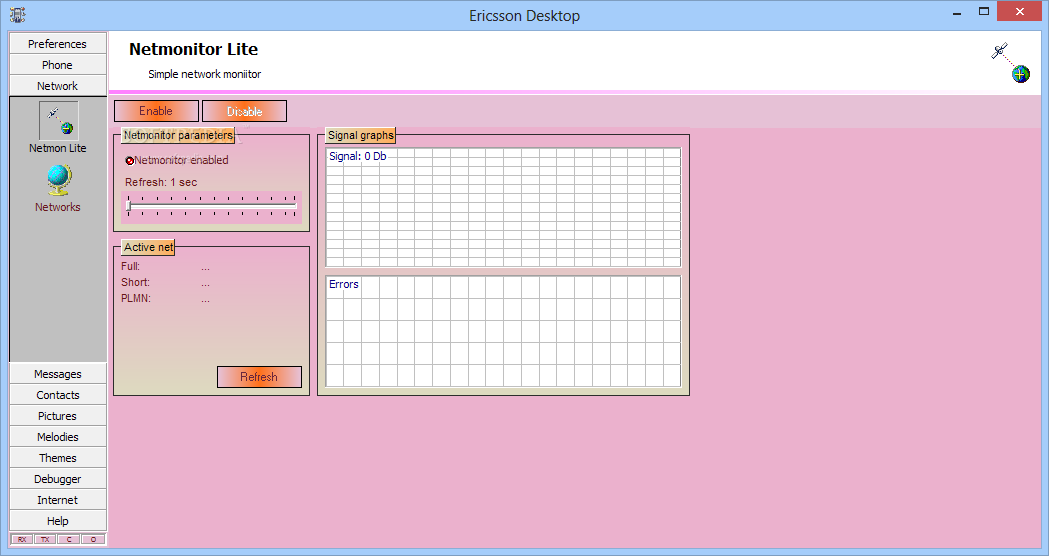Click the 'Refresh: 1 sec' label
Viewport: 1049px width, 556px height.
tap(161, 182)
